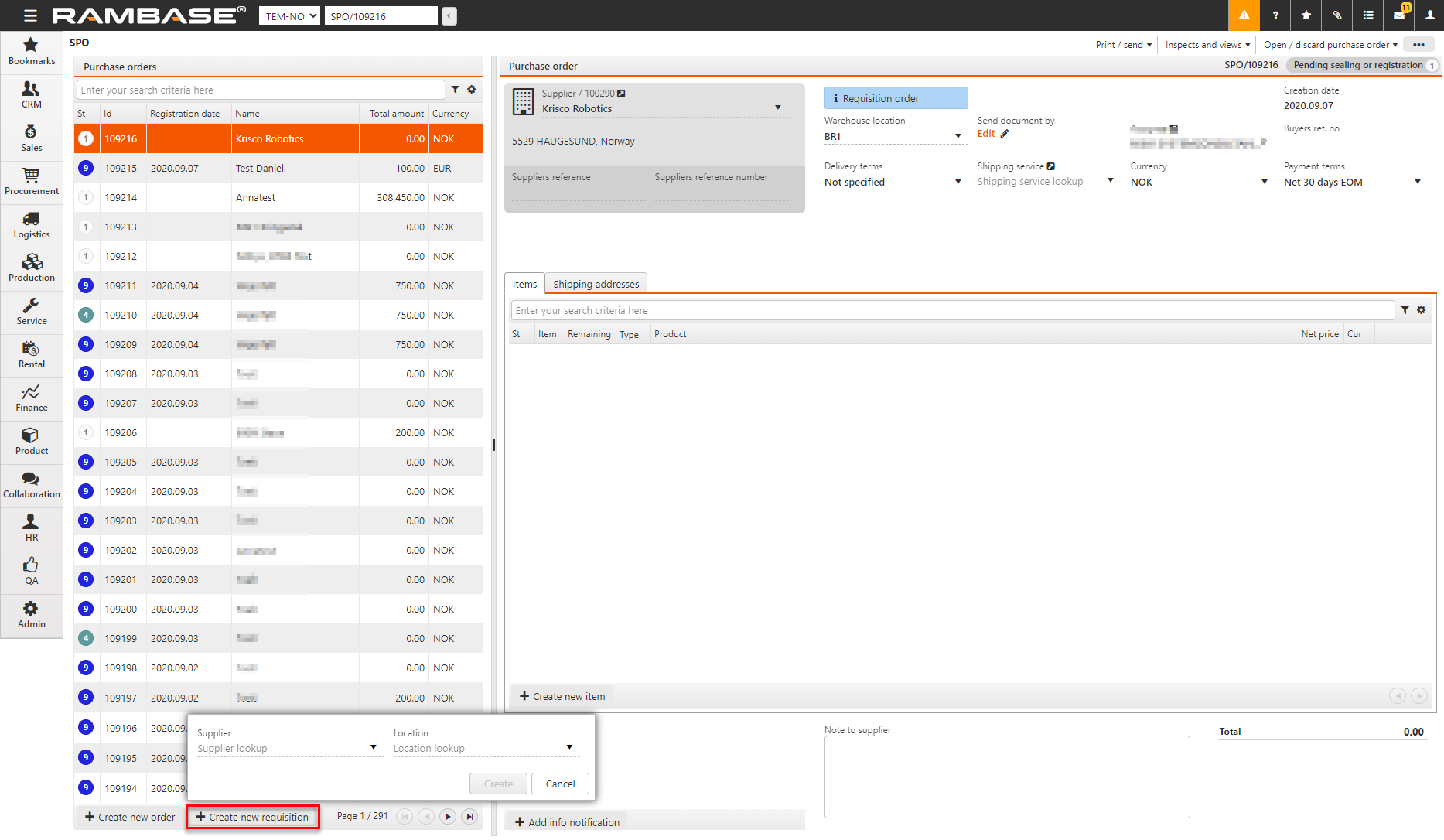Open the hamburger main menu
The image size is (1444, 840).
tap(30, 15)
